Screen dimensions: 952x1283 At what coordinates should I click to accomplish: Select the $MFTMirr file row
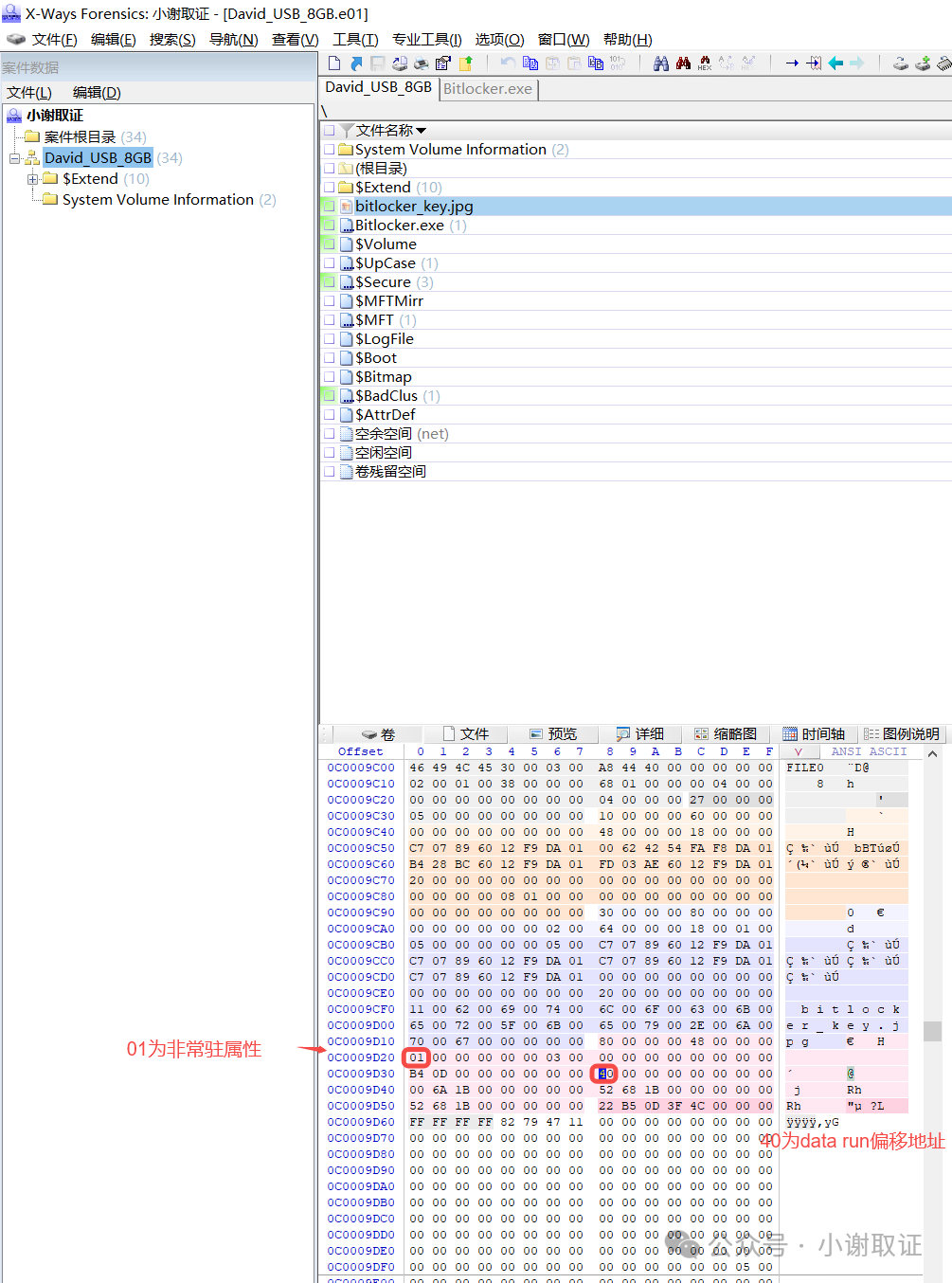[x=636, y=300]
